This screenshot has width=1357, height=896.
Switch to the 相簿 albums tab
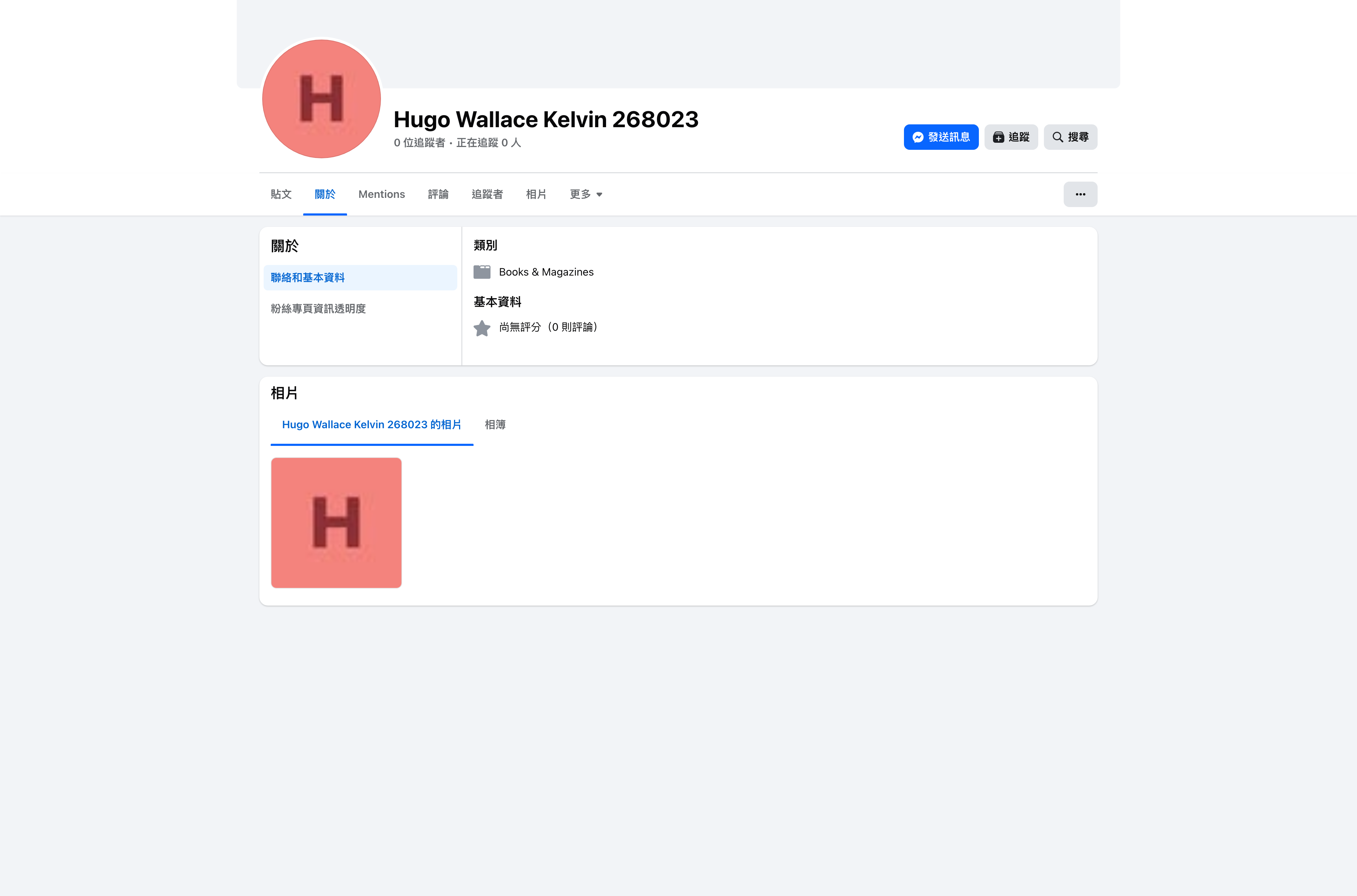495,425
